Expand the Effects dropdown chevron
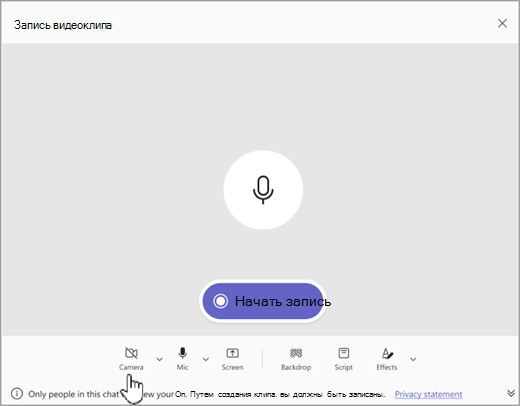 click(413, 359)
